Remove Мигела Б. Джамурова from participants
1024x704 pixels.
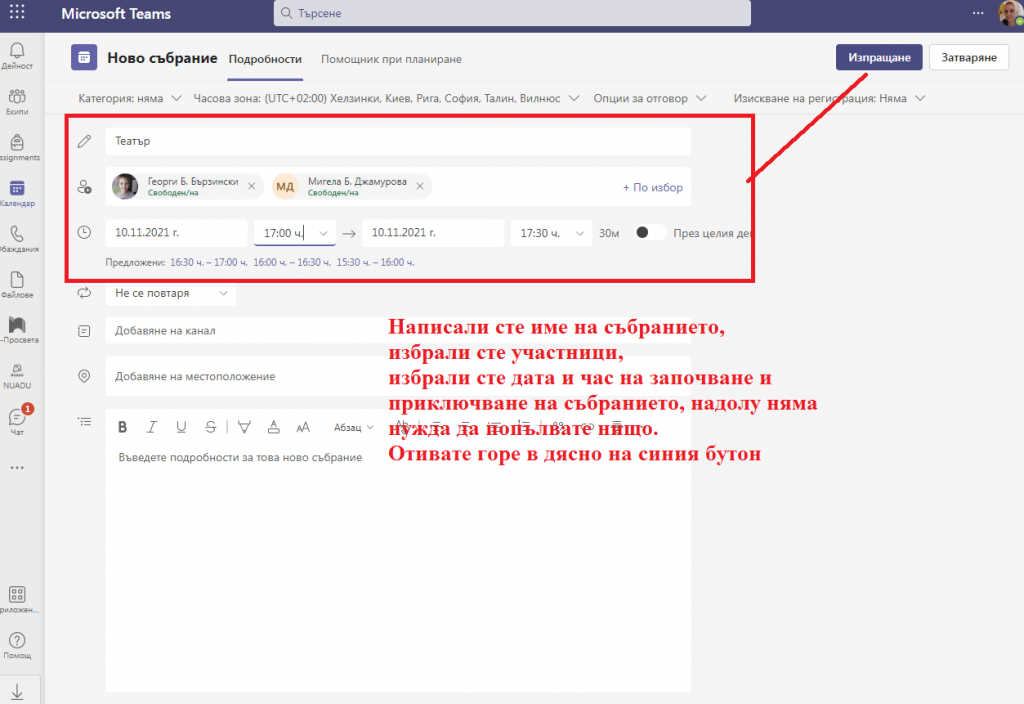419,185
